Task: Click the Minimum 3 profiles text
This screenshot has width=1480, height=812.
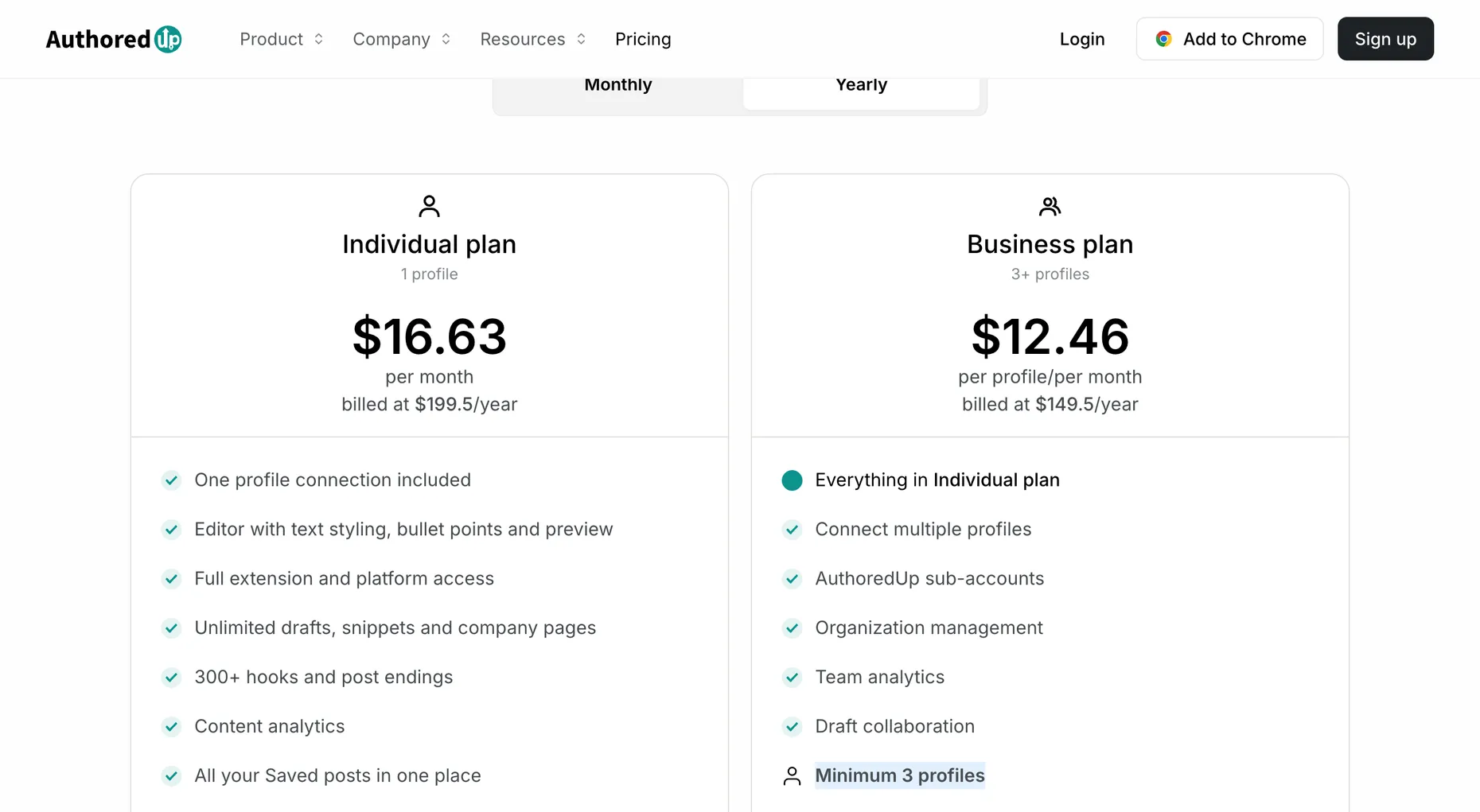Action: click(x=900, y=775)
